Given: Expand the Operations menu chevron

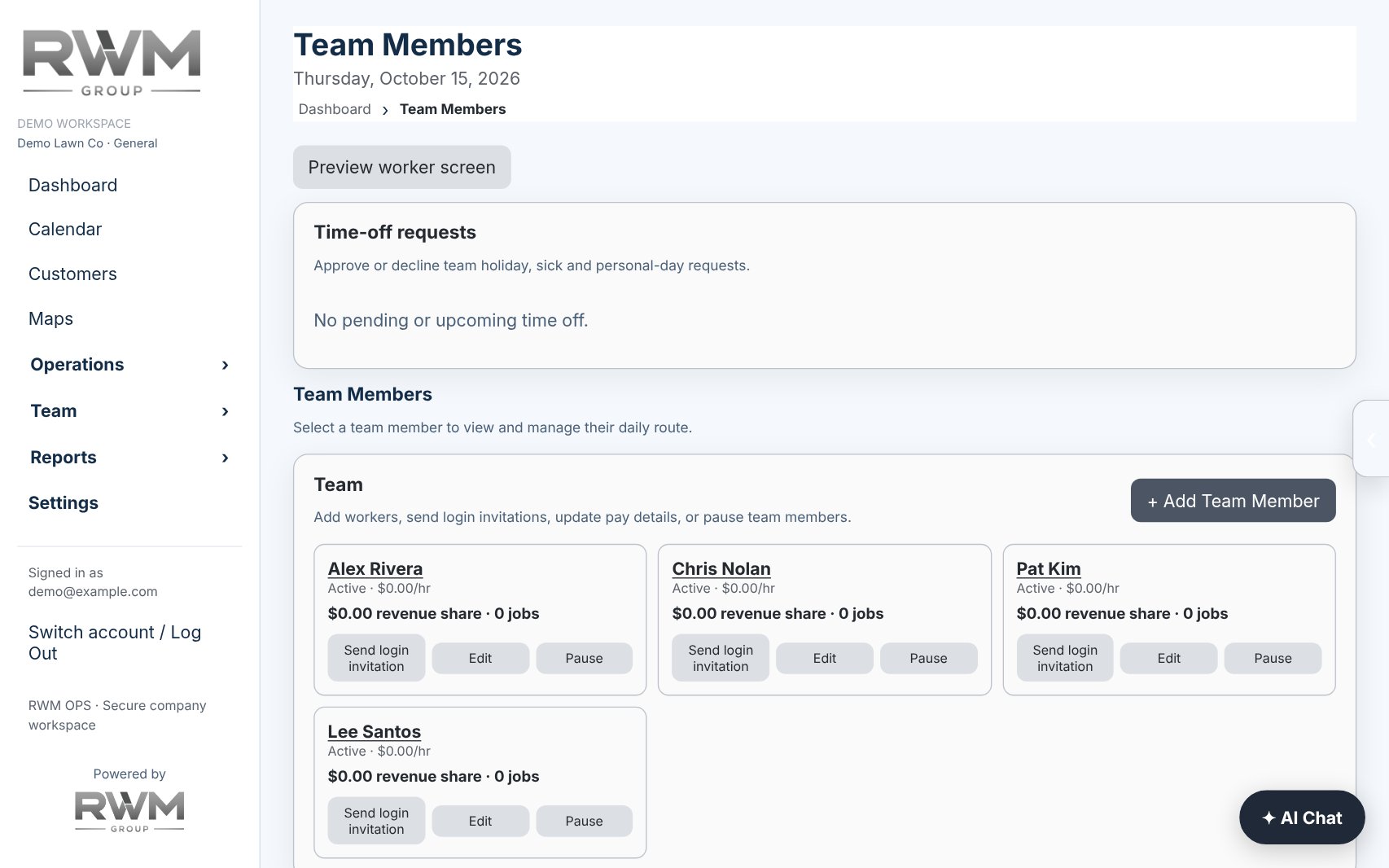Looking at the screenshot, I should [226, 366].
